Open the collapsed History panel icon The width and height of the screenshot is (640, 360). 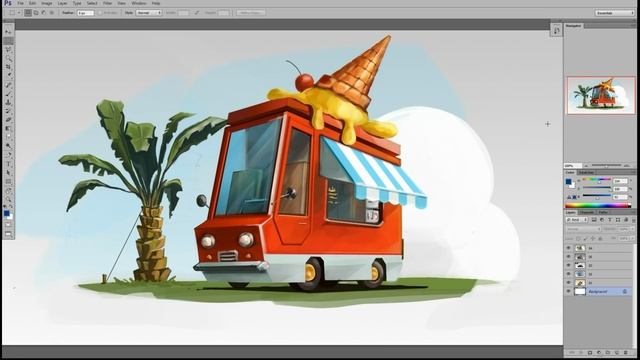[x=556, y=31]
